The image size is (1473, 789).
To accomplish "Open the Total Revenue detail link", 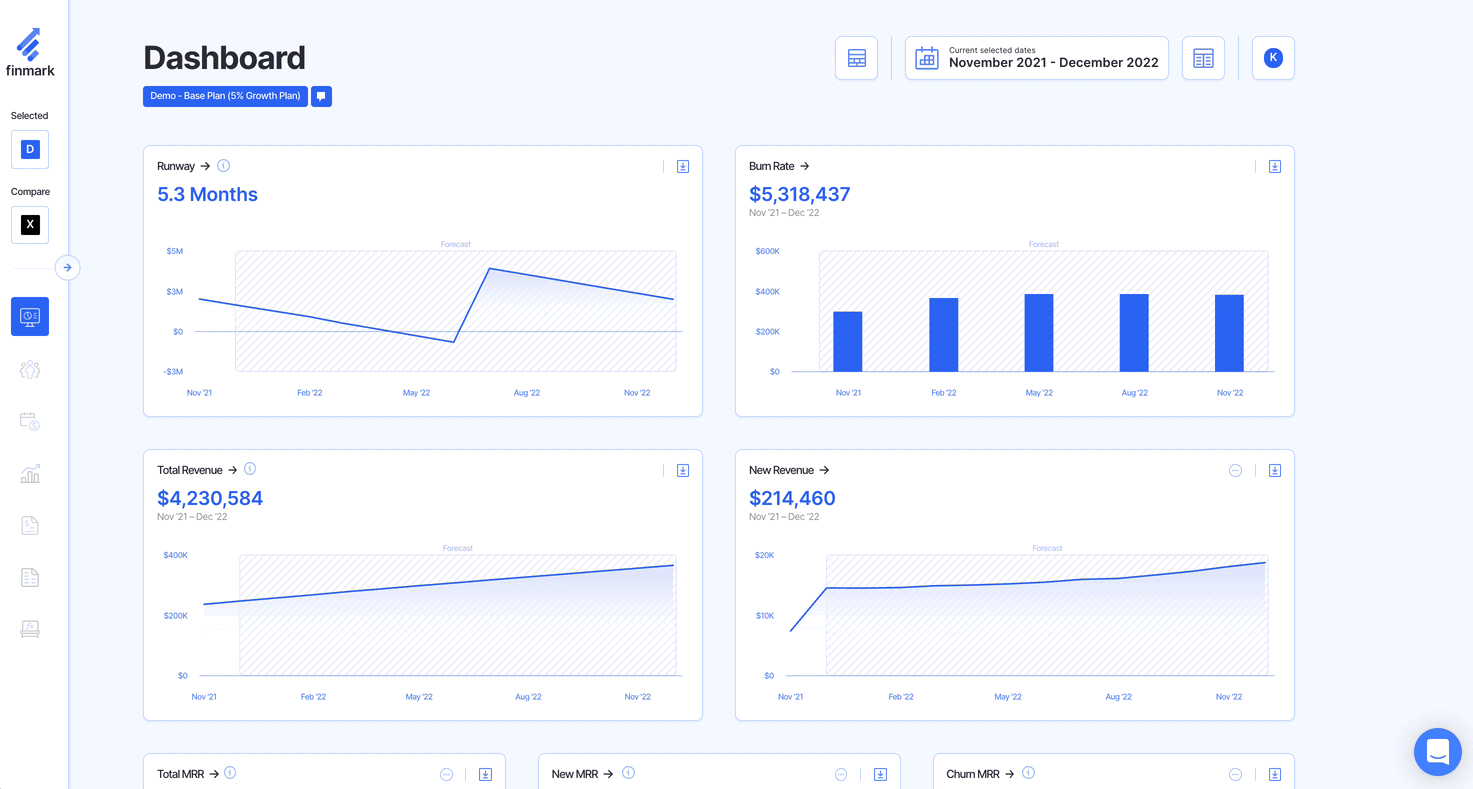I will pyautogui.click(x=197, y=470).
